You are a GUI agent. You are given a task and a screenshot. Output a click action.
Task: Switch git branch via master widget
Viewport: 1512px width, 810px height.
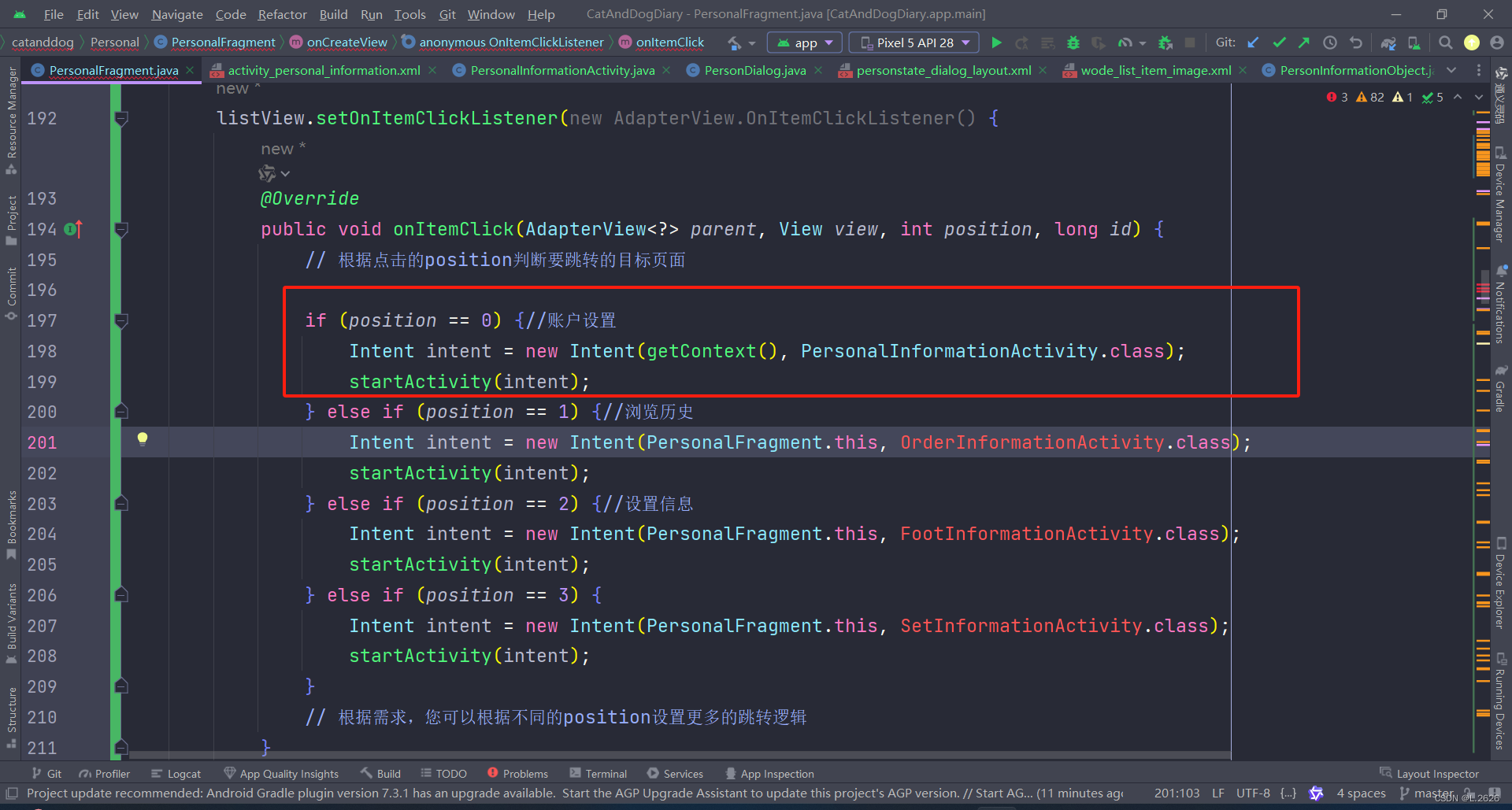(x=1427, y=793)
